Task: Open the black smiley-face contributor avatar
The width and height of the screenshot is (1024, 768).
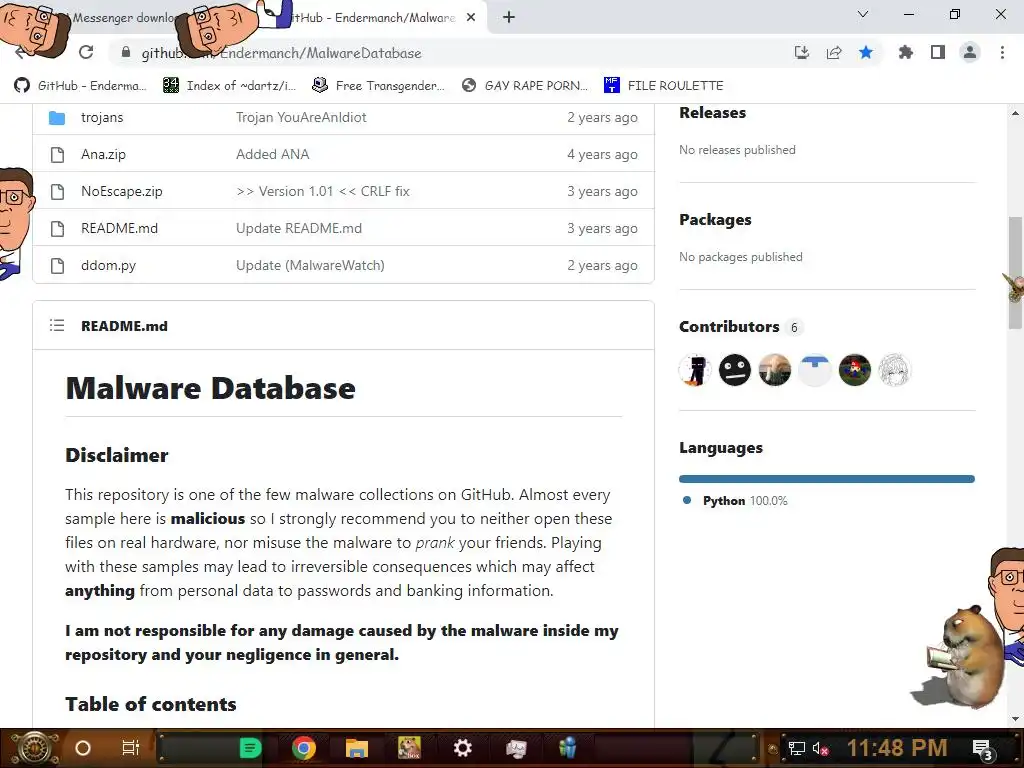Action: click(x=735, y=370)
